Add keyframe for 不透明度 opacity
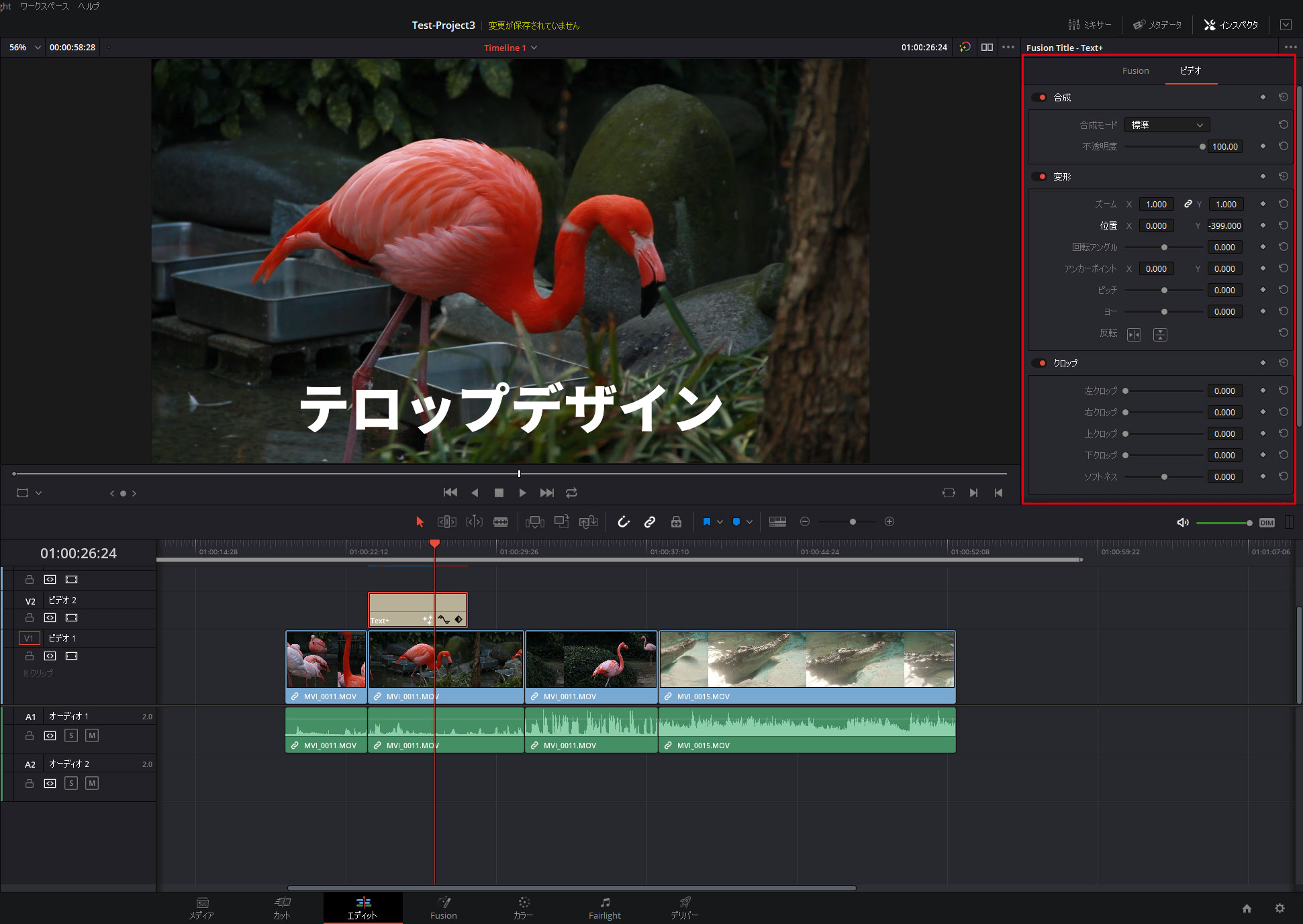 coord(1263,146)
